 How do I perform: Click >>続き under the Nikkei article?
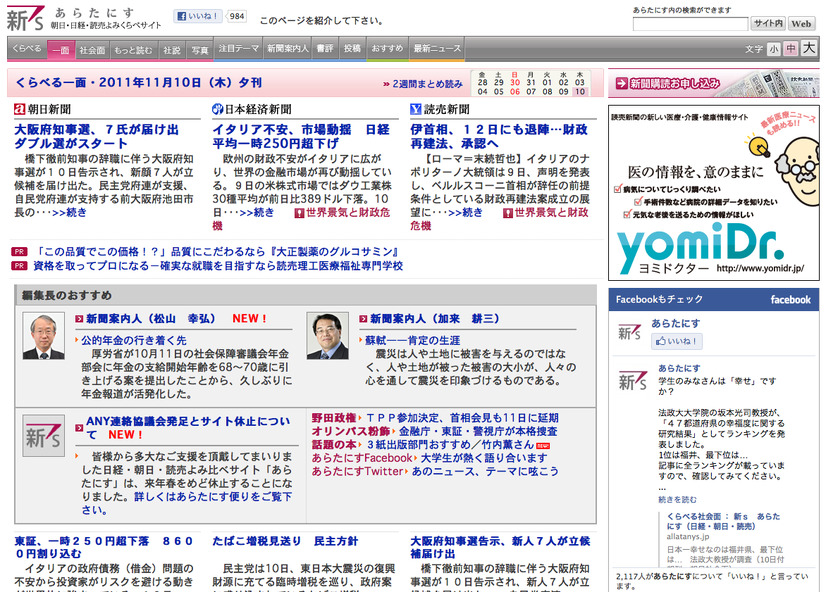click(257, 212)
